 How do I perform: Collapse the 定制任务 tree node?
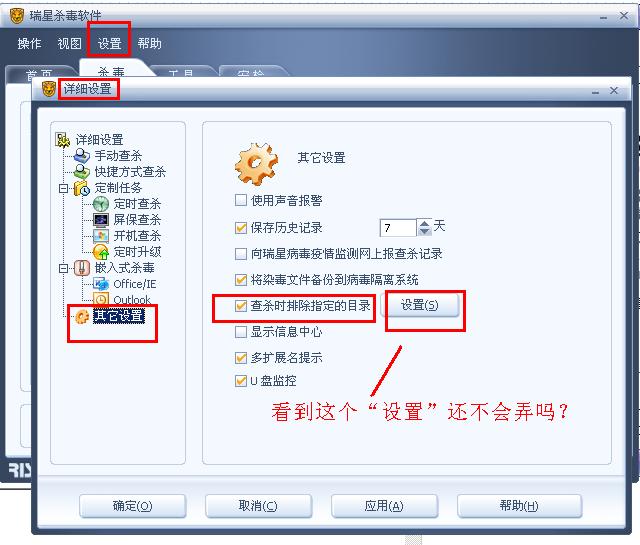click(x=63, y=188)
